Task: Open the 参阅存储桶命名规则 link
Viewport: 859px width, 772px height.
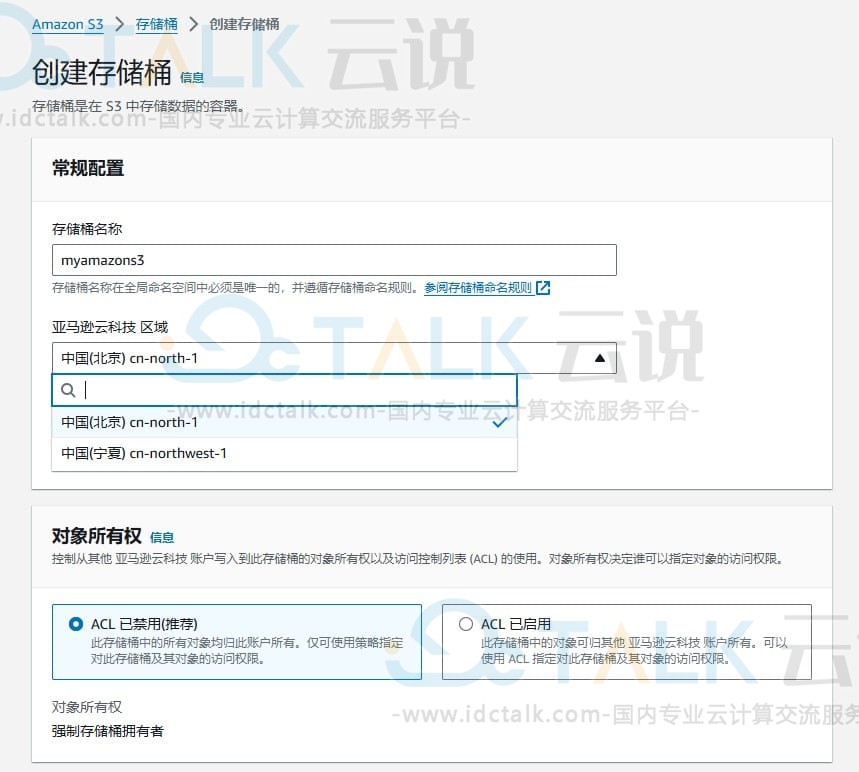Action: [478, 288]
